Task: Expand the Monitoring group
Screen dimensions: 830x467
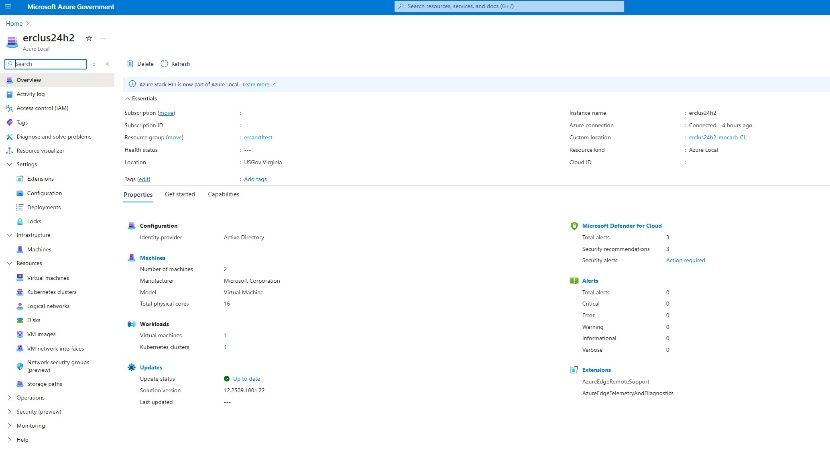Action: (x=9, y=426)
